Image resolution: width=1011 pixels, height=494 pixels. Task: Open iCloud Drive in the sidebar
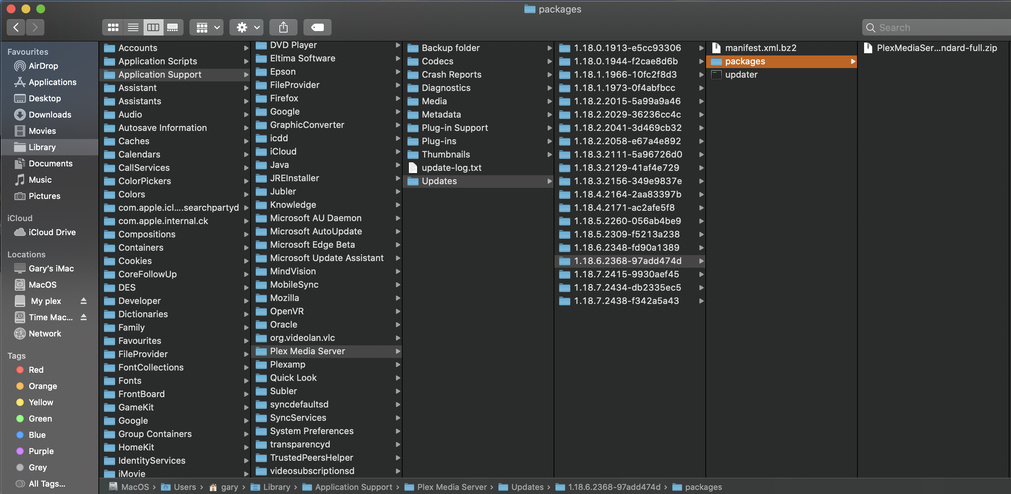click(50, 232)
